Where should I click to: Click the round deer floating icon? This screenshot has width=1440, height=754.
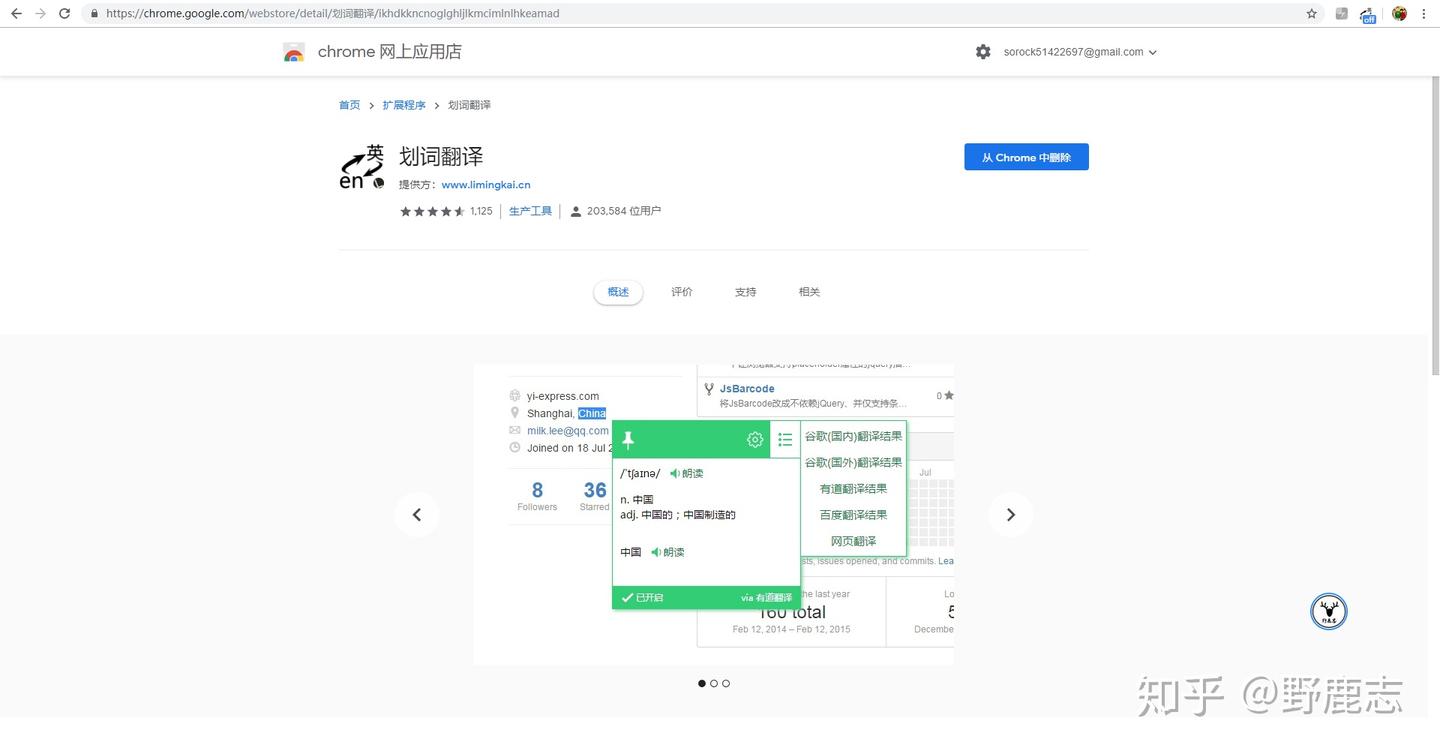(x=1329, y=611)
